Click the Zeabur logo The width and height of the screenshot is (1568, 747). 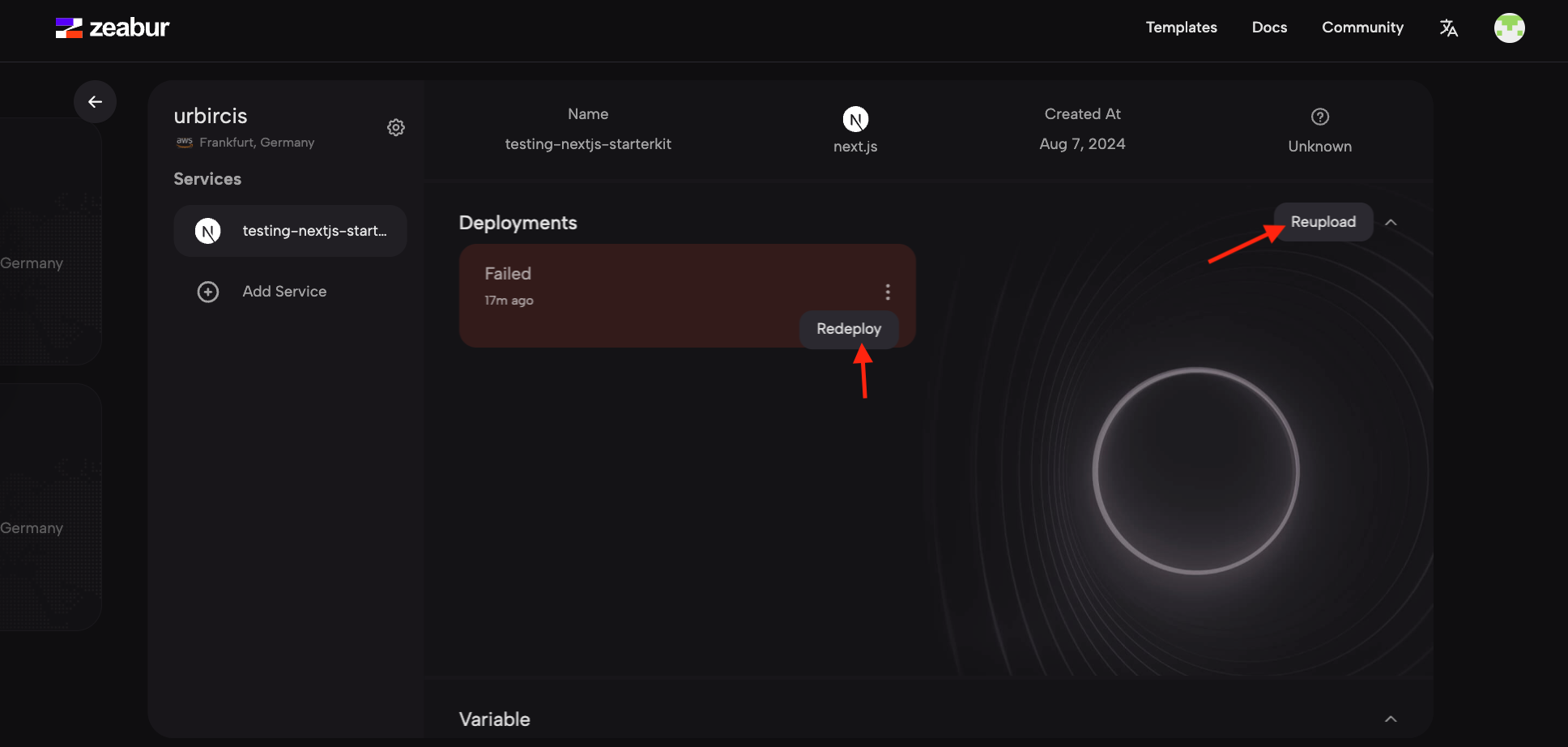tap(113, 28)
